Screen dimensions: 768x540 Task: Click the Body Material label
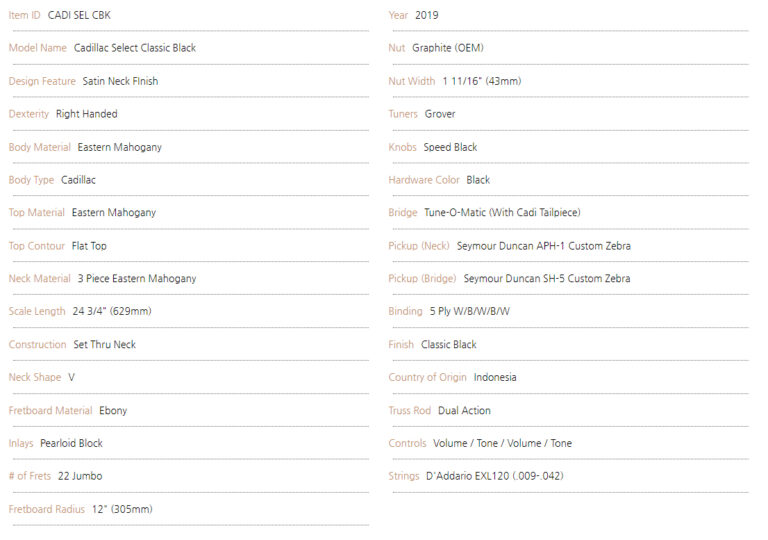coord(40,147)
